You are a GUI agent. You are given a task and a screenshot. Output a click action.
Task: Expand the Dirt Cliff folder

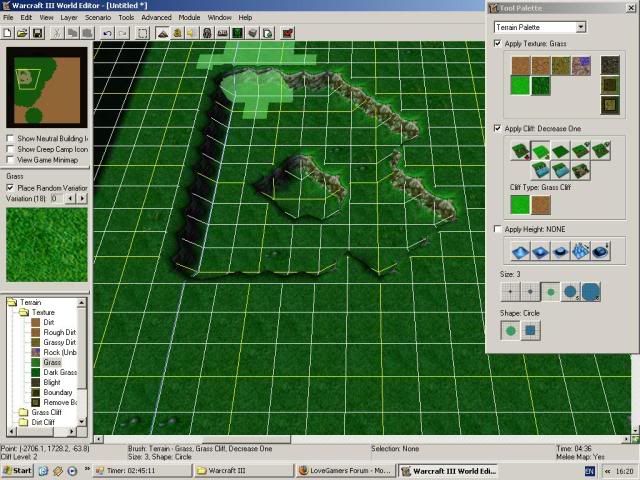(x=24, y=422)
